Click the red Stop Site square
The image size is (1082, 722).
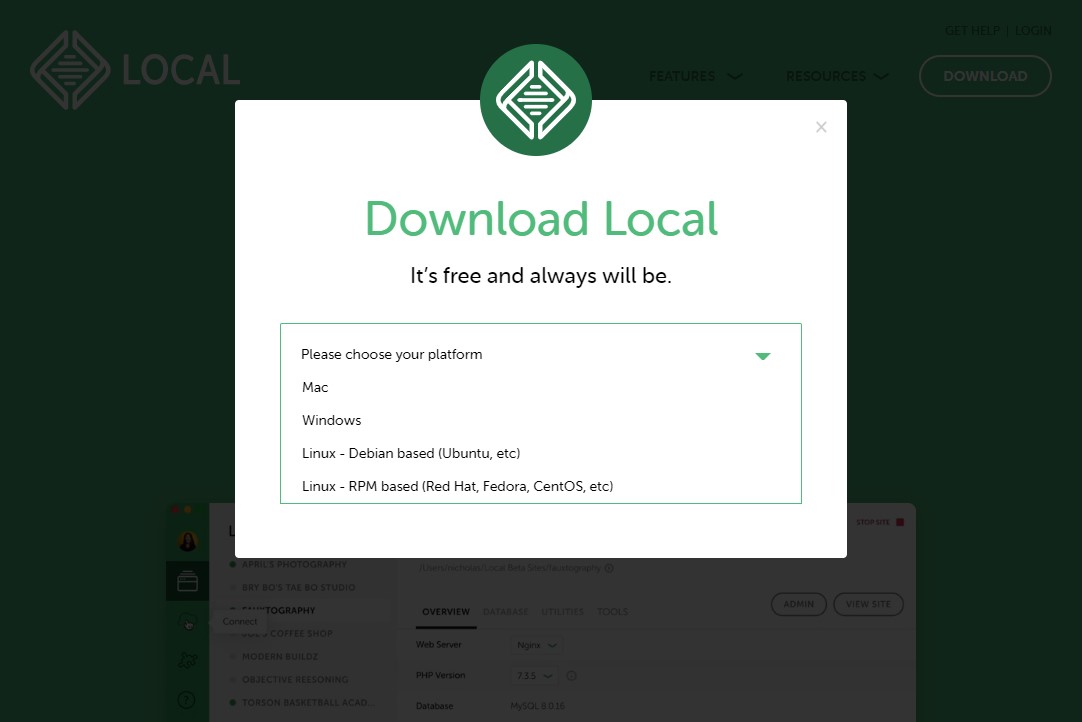click(x=900, y=522)
